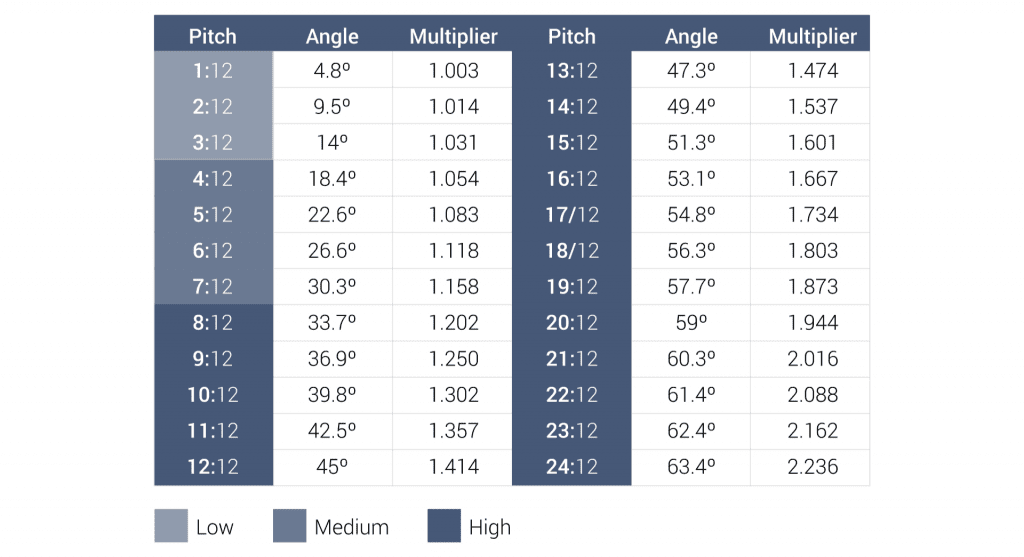Click the High legend color swatch
1024x557 pixels.
(444, 526)
